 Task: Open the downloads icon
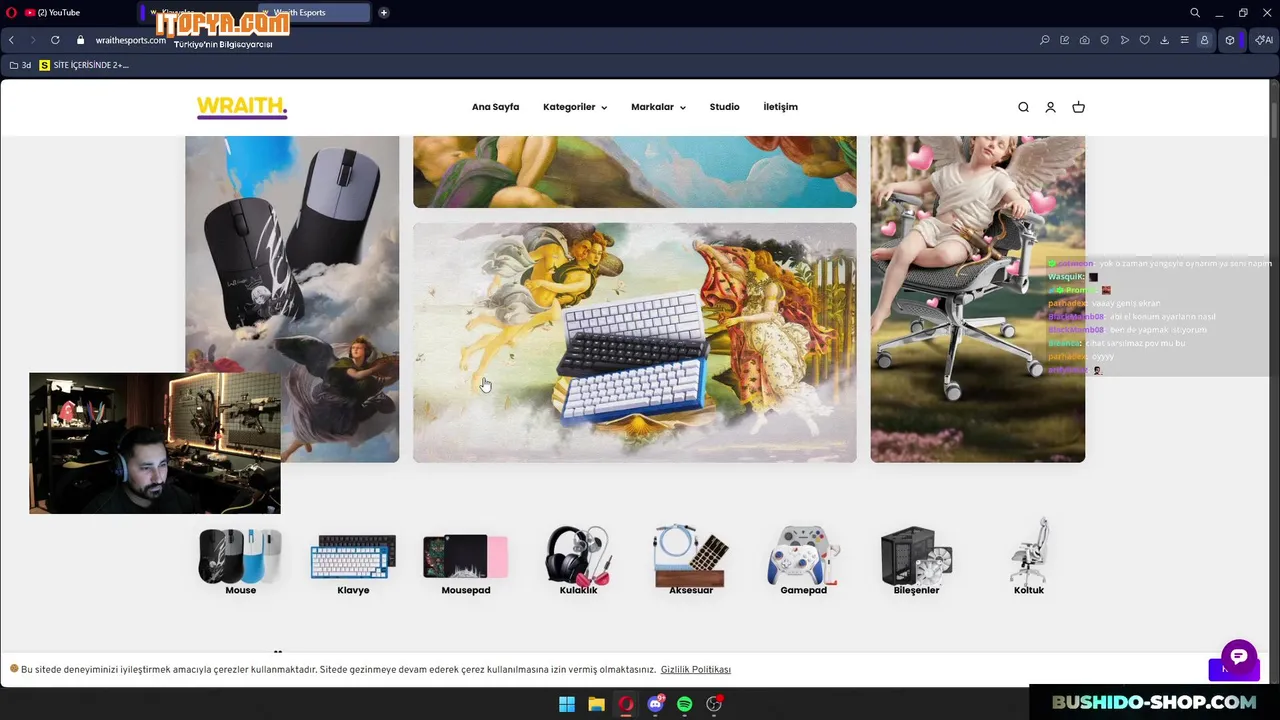tap(1165, 40)
